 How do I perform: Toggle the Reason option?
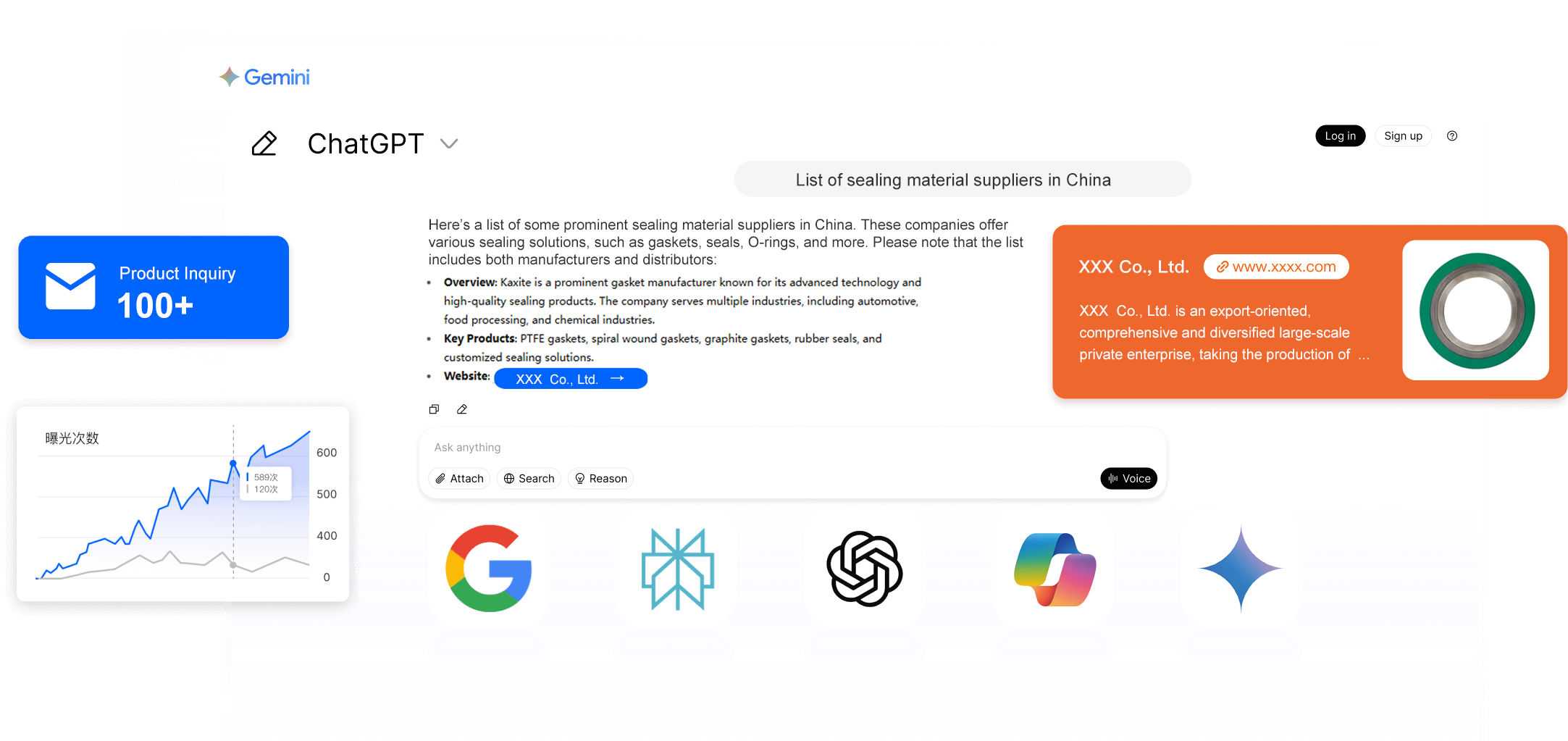[x=600, y=478]
